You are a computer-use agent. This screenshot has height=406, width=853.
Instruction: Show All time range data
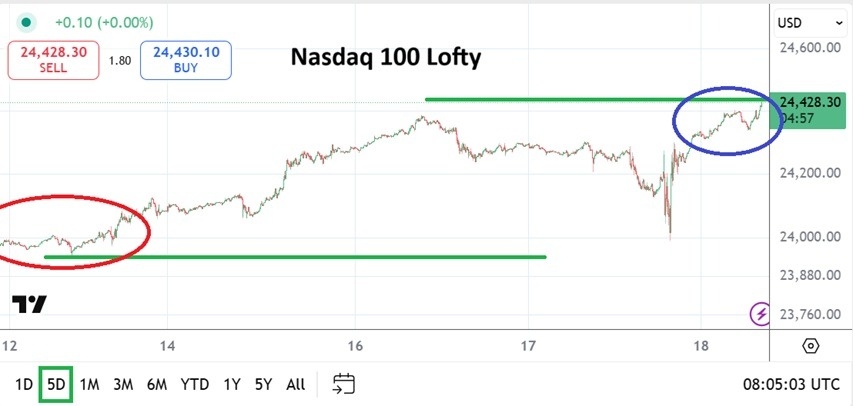tap(296, 384)
